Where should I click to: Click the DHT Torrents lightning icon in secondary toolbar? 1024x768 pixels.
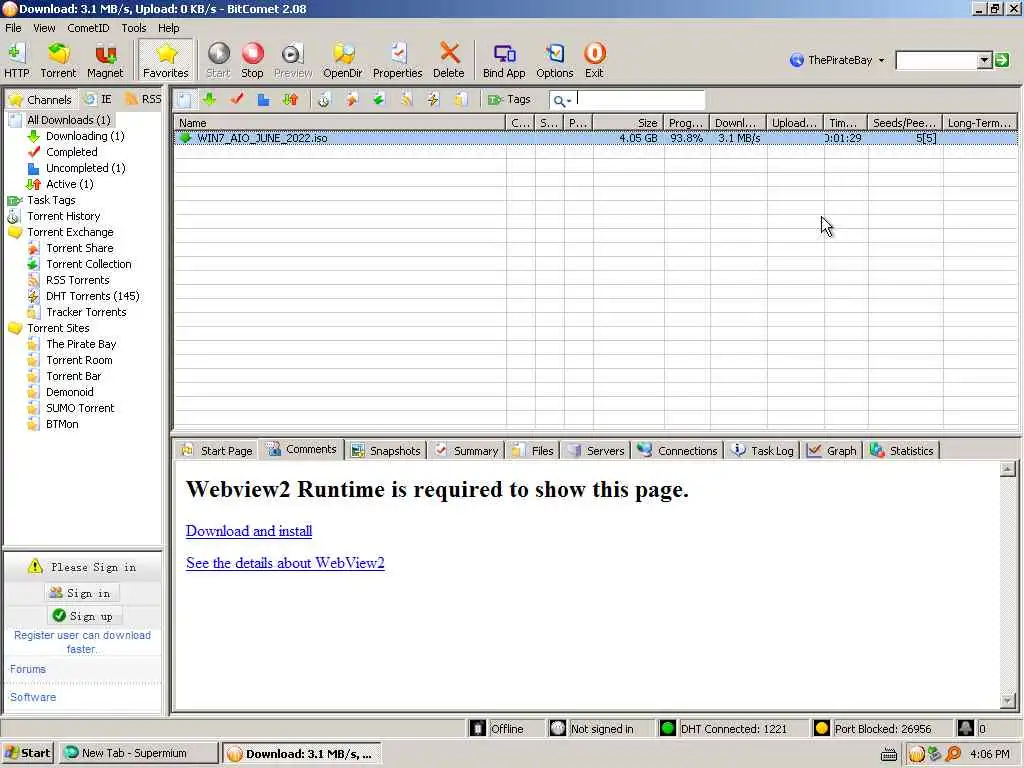pos(433,99)
